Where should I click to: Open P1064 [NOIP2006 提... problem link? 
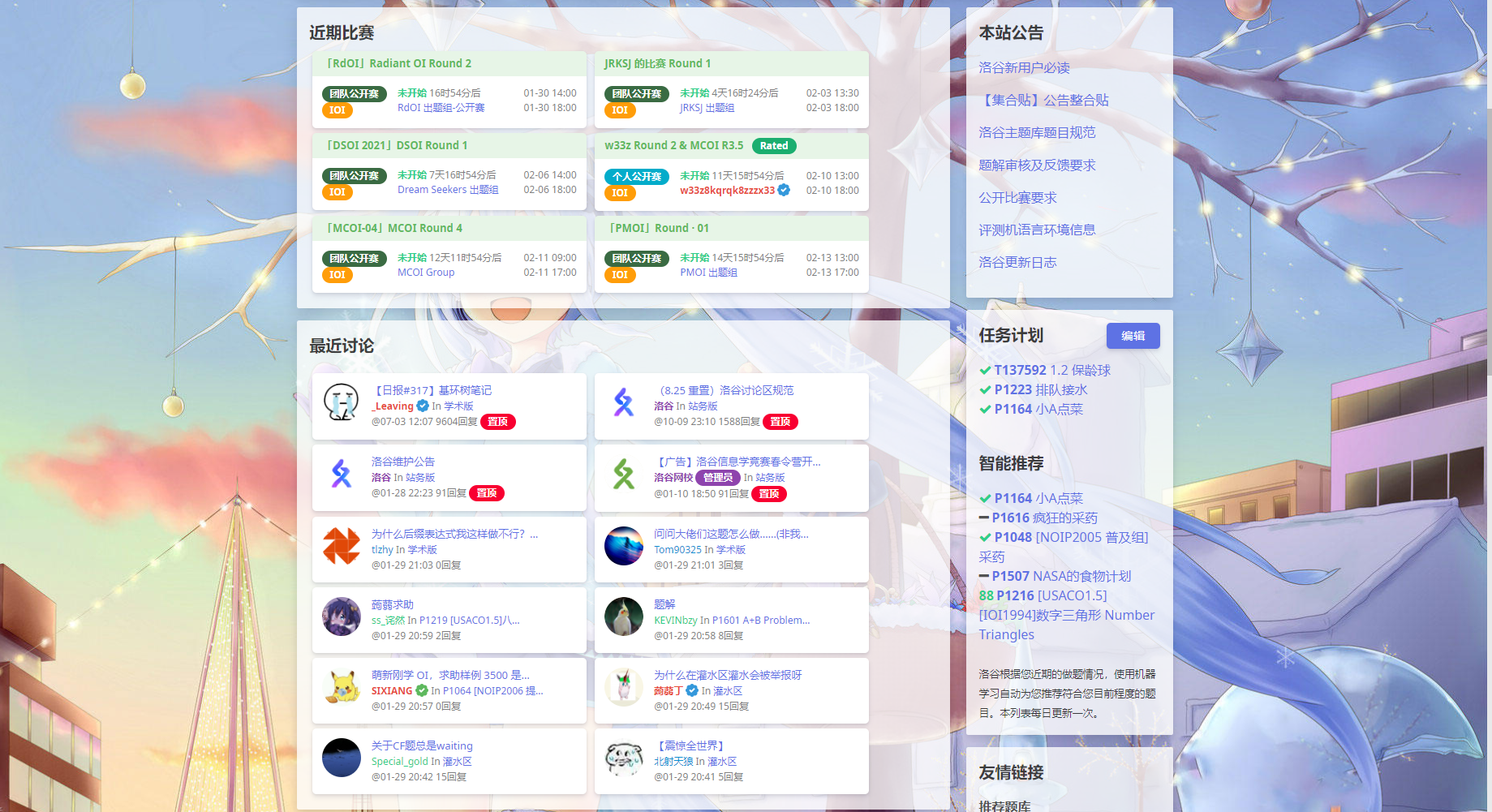pos(492,691)
